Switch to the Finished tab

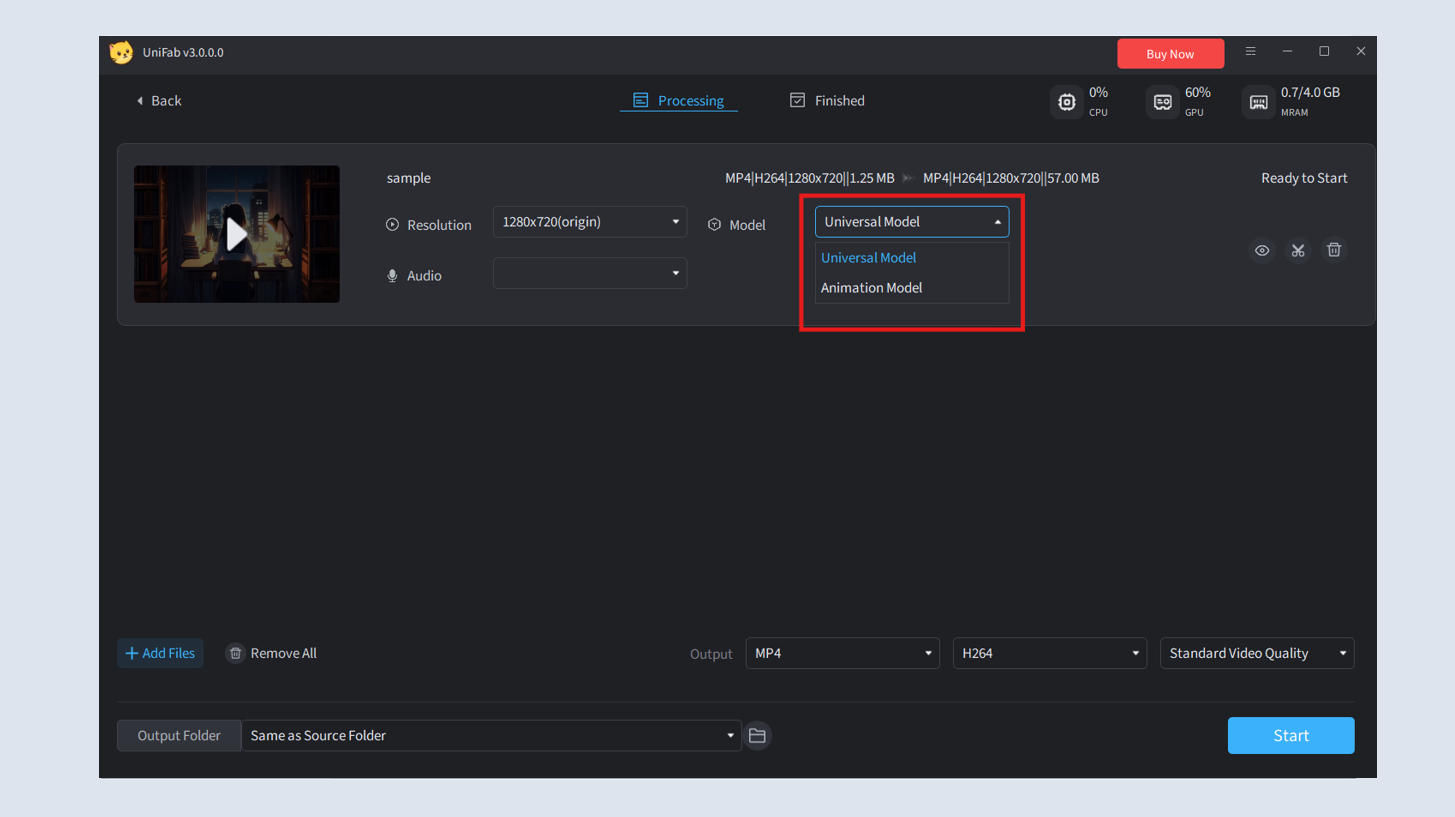point(827,100)
